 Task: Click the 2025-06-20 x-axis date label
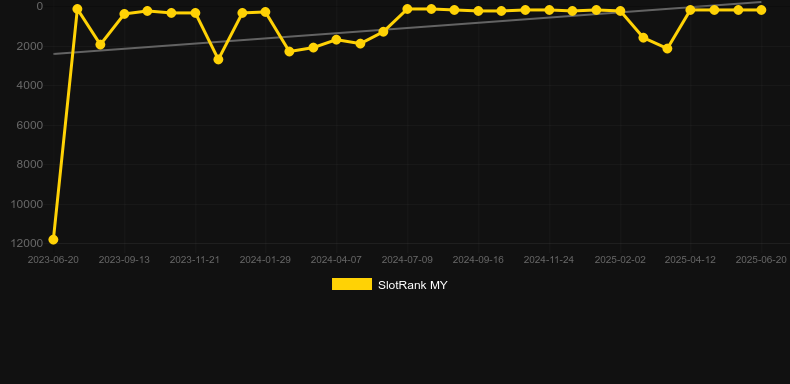(761, 260)
